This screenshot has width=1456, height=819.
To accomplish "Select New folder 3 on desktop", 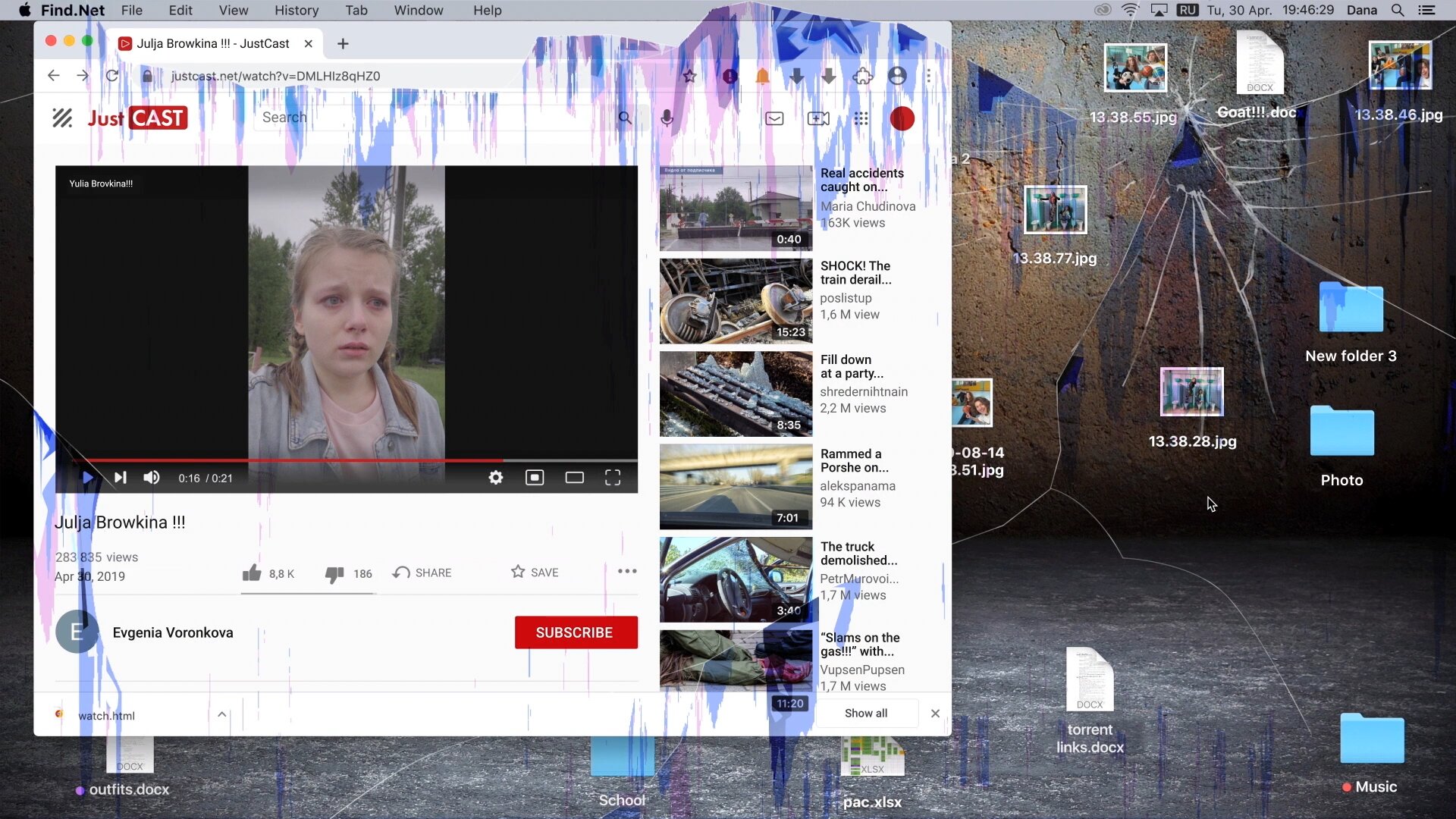I will click(1351, 322).
